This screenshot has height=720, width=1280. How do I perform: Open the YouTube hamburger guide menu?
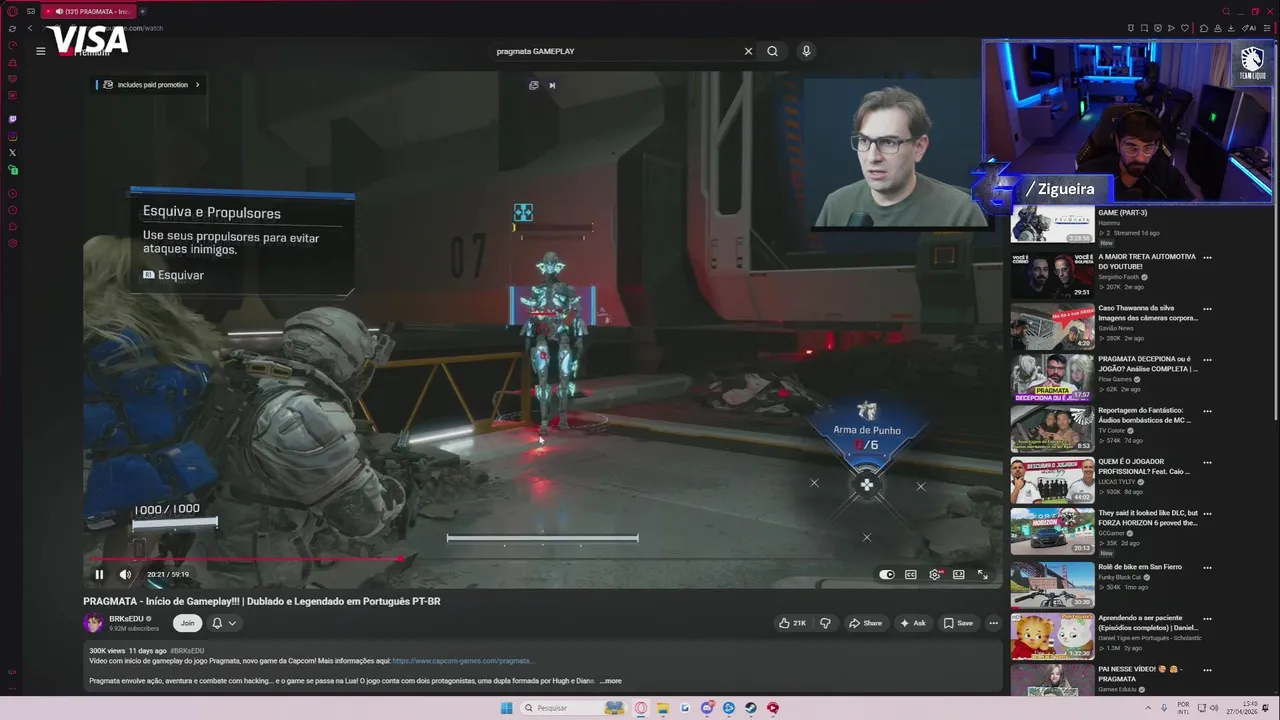[x=41, y=51]
